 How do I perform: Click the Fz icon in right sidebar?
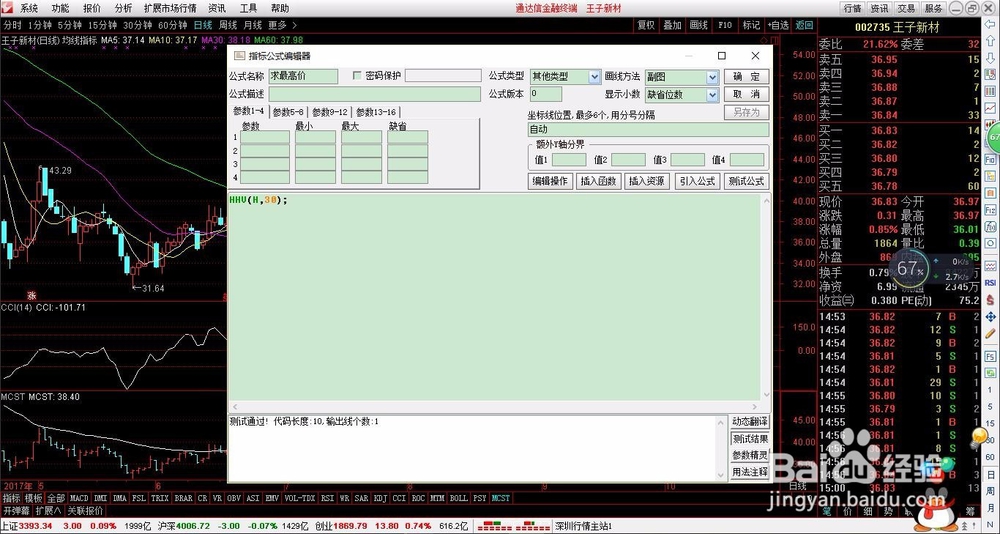[990, 209]
